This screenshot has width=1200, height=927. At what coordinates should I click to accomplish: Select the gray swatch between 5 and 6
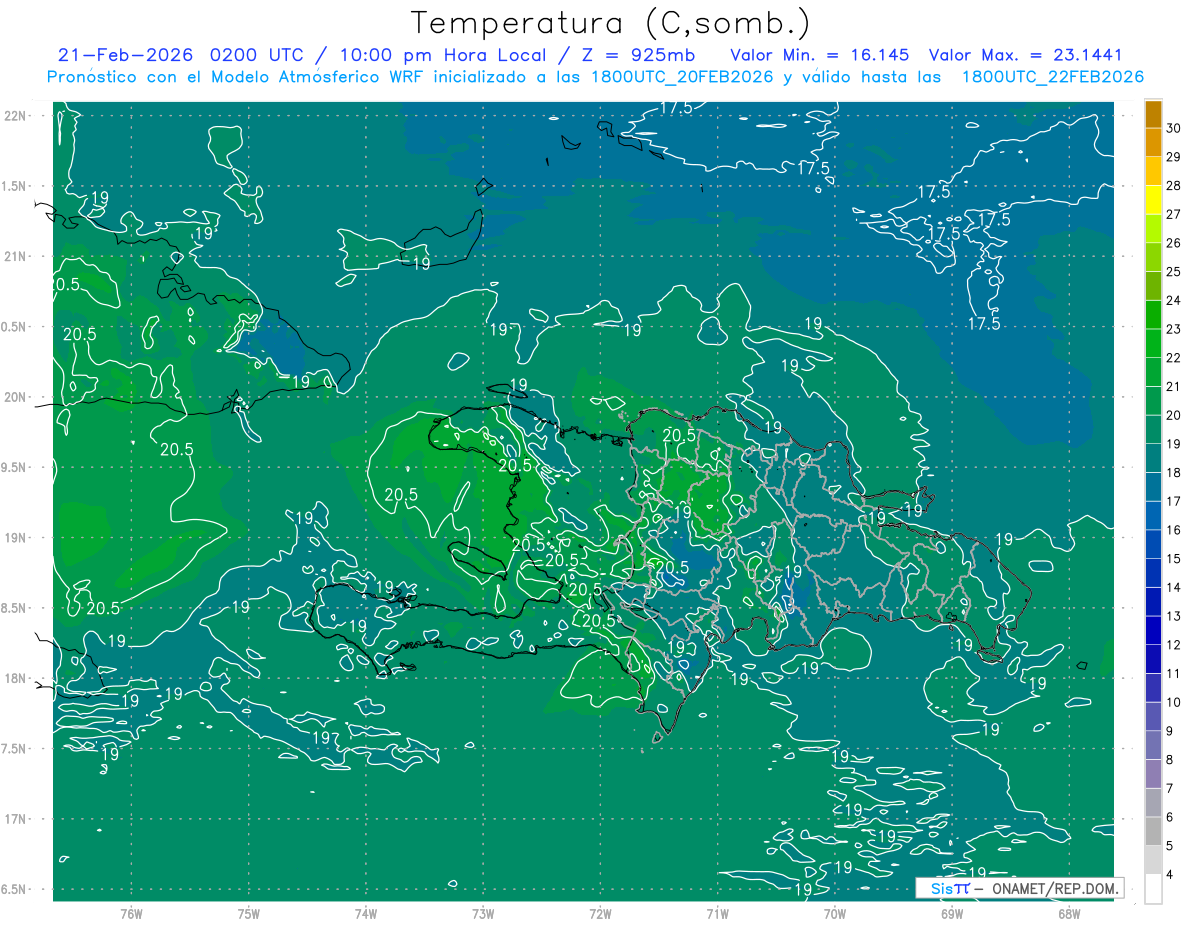(1153, 832)
